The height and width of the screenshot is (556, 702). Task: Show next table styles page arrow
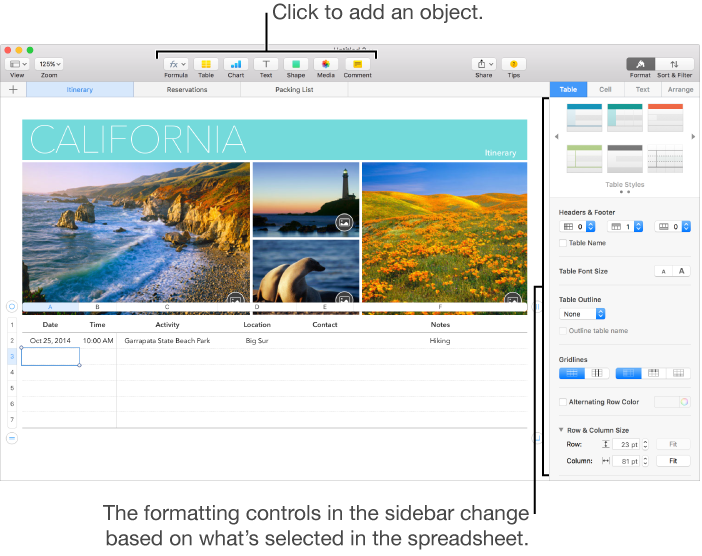pyautogui.click(x=693, y=137)
